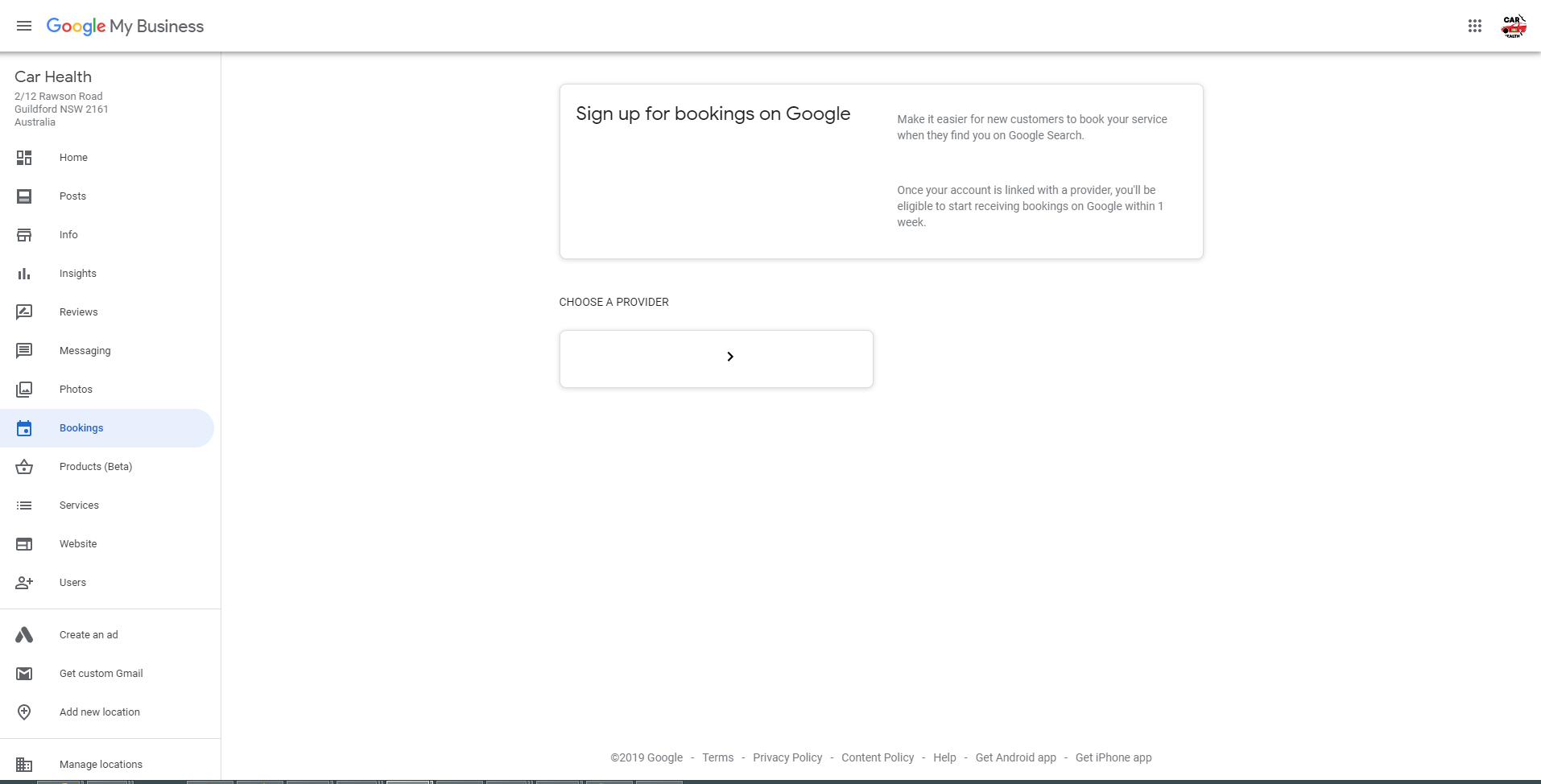Viewport: 1541px width, 784px height.
Task: Select Create an ad
Action: click(107, 635)
